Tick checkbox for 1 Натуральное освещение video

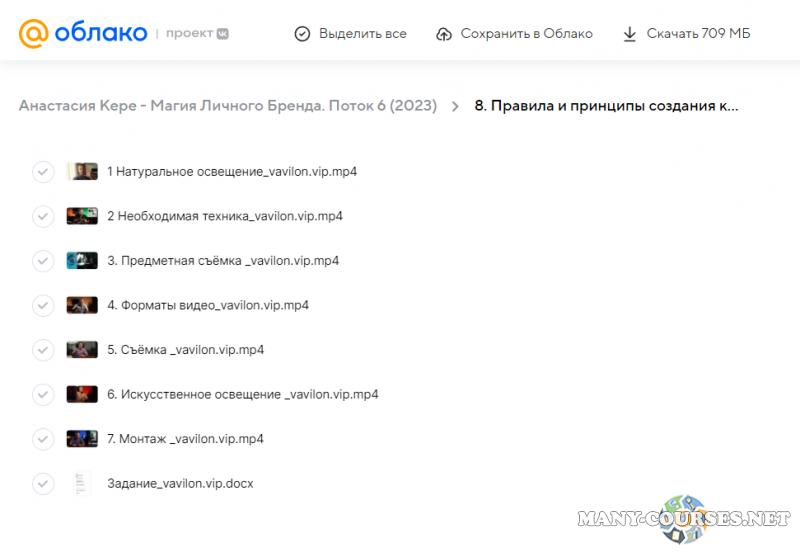[42, 172]
